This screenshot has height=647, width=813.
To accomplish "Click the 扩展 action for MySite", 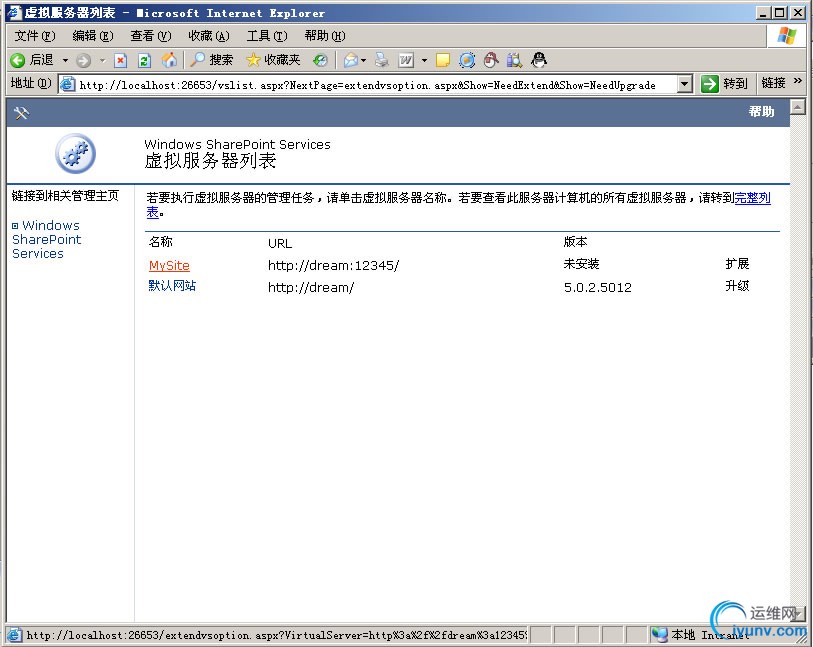I will [737, 264].
